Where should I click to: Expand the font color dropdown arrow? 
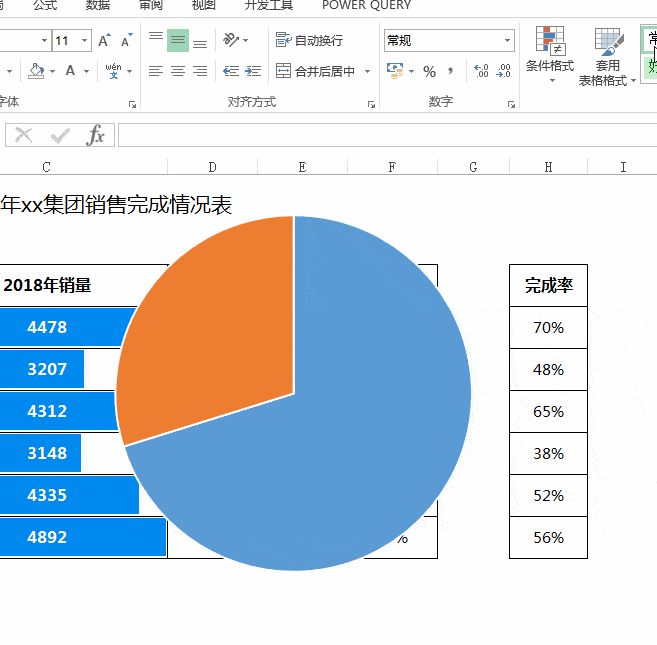tap(87, 72)
